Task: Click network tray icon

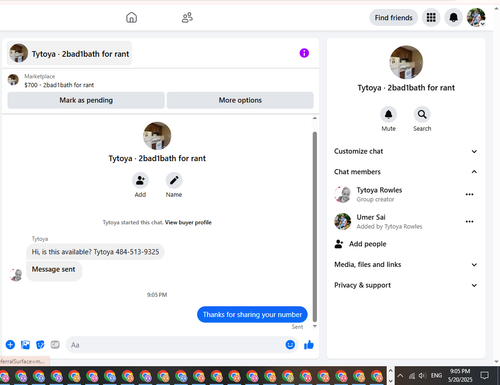Action: point(412,376)
